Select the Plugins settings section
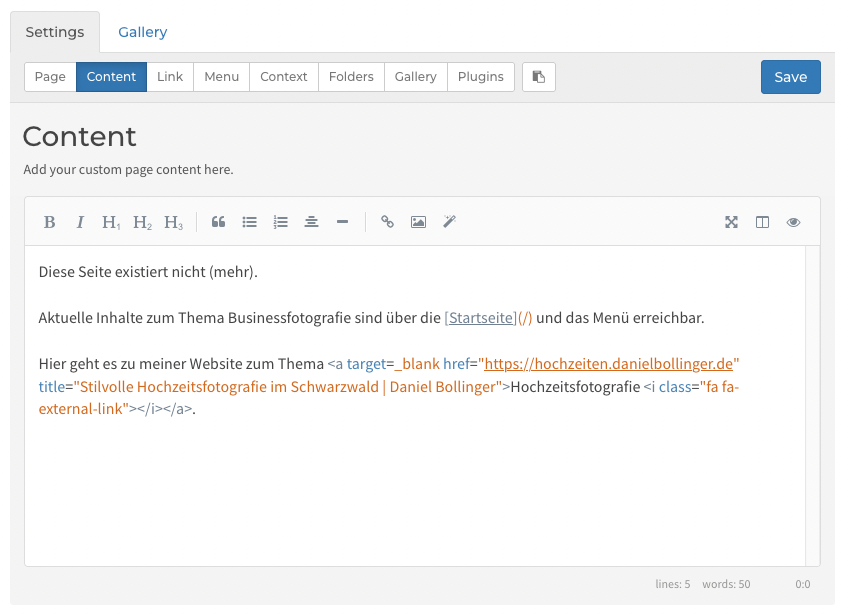Screen dimensions: 850x615 point(481,77)
